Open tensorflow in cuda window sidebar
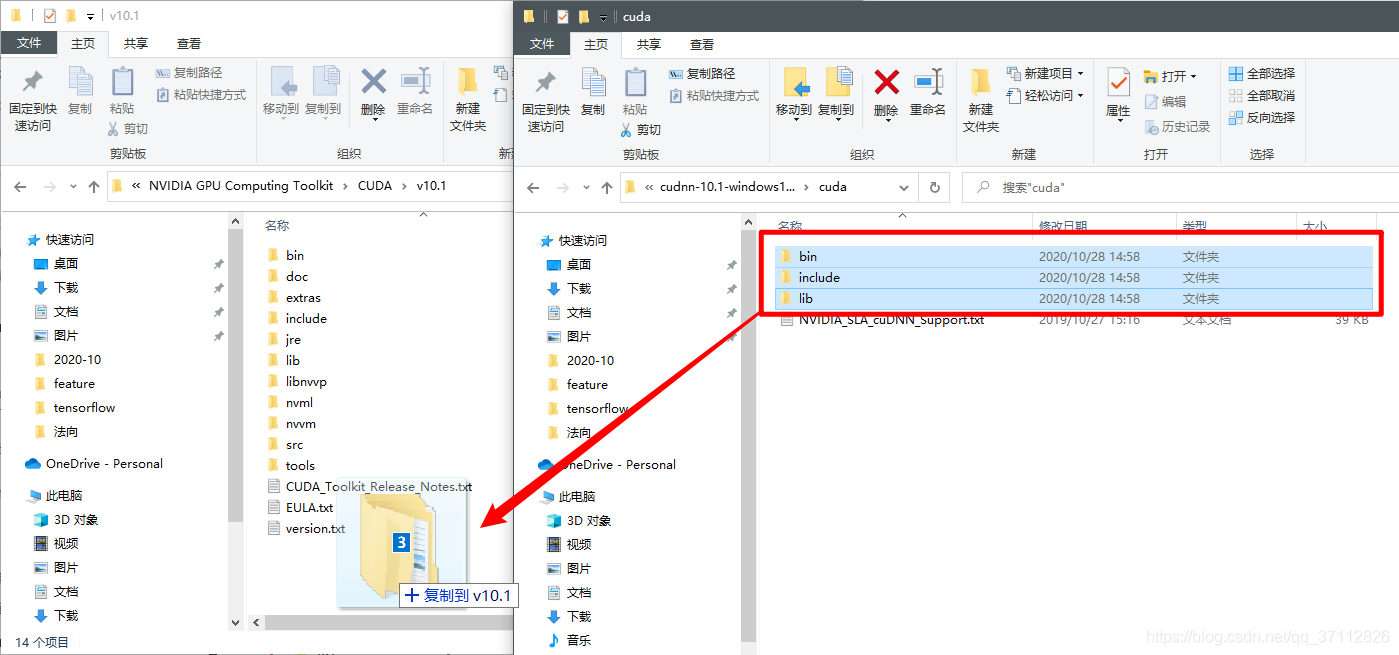 pyautogui.click(x=597, y=409)
